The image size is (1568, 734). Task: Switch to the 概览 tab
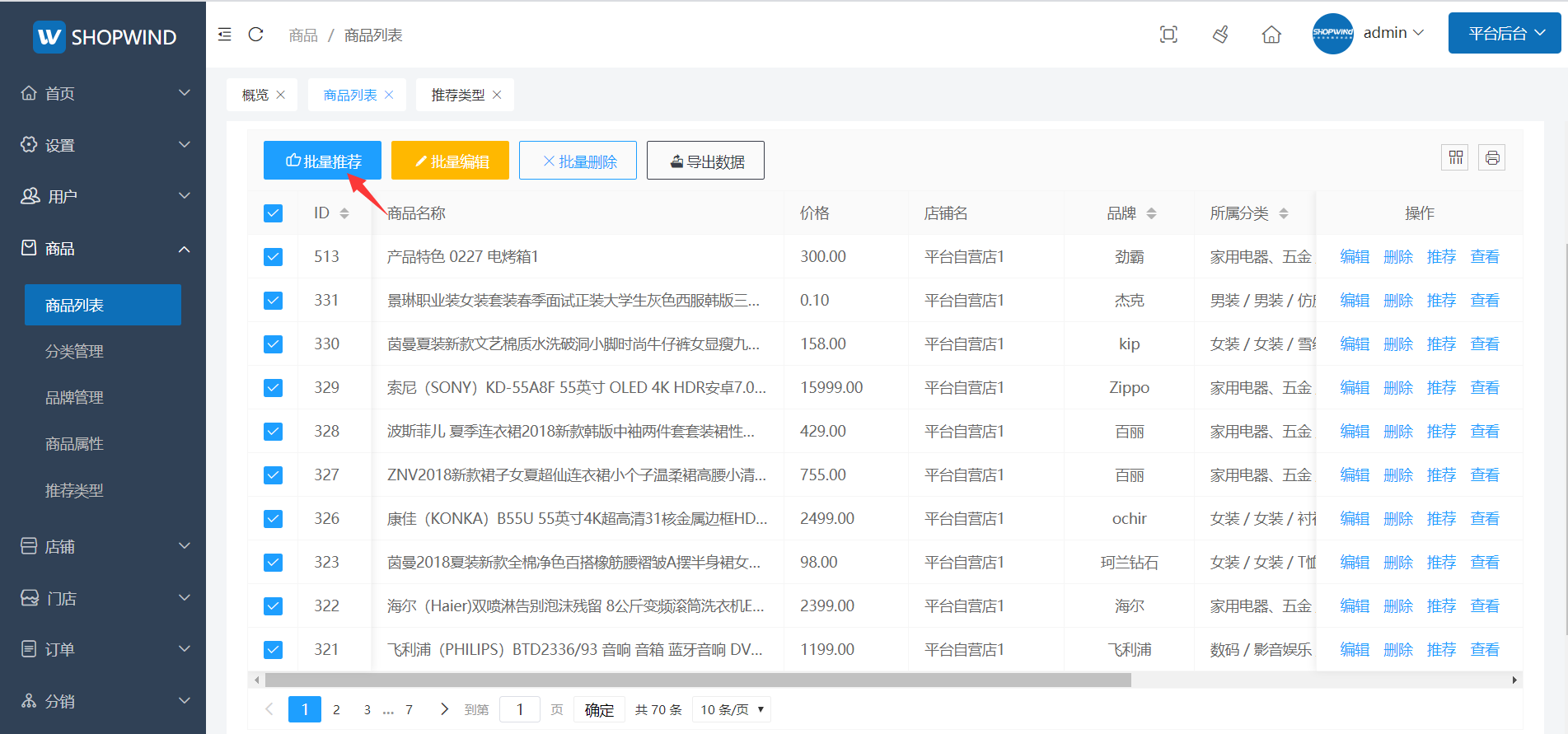click(255, 95)
